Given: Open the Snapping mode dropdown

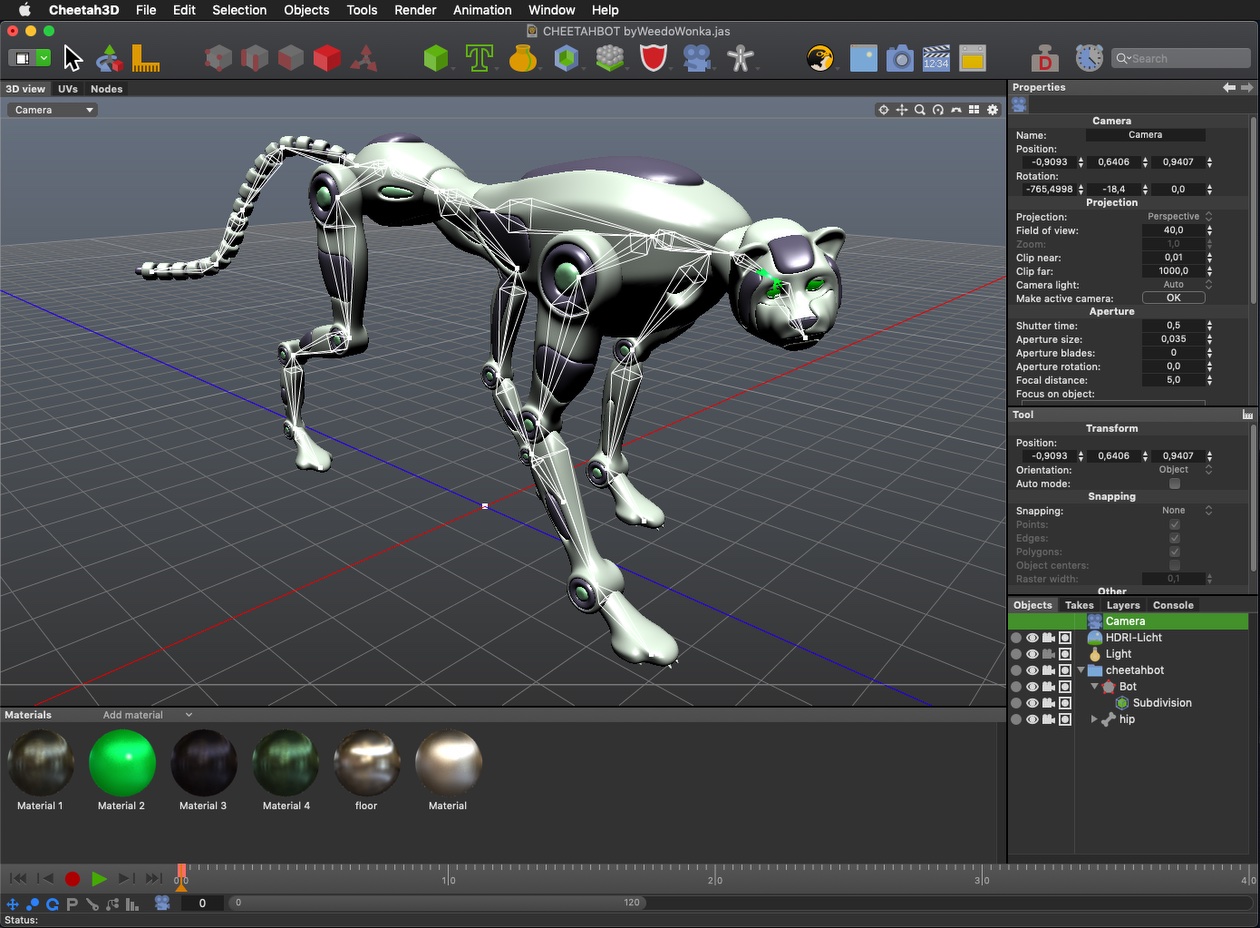Looking at the screenshot, I should pos(1186,511).
